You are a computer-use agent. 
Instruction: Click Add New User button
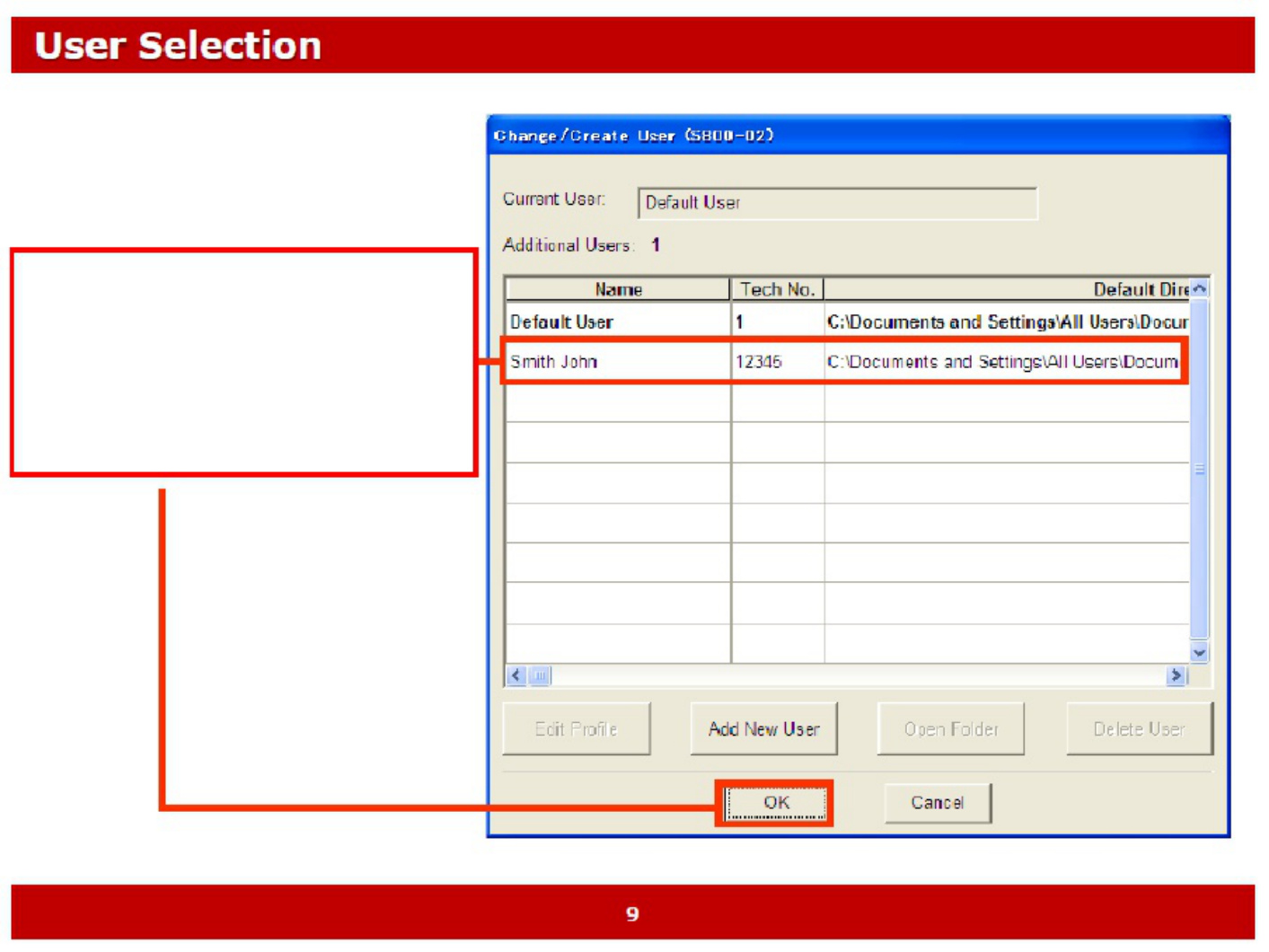point(763,729)
